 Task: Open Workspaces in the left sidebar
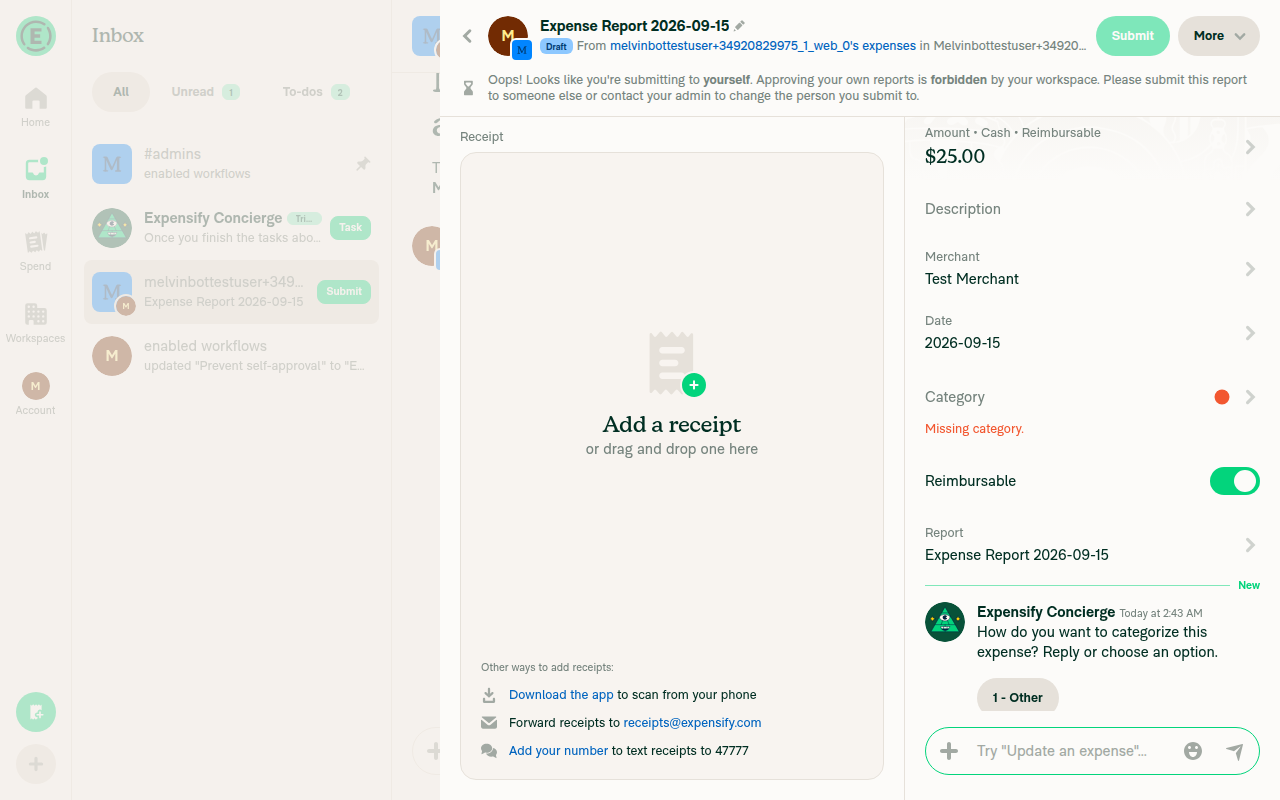36,323
